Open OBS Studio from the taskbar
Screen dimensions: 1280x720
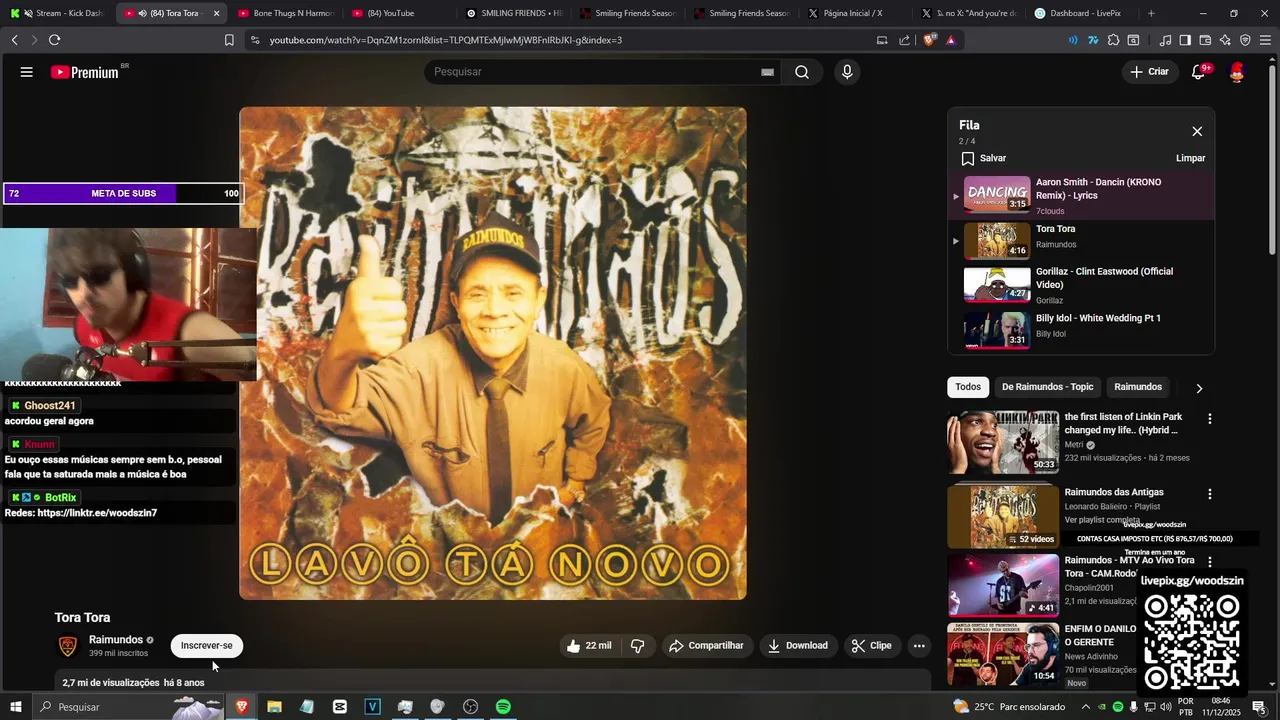[x=470, y=707]
